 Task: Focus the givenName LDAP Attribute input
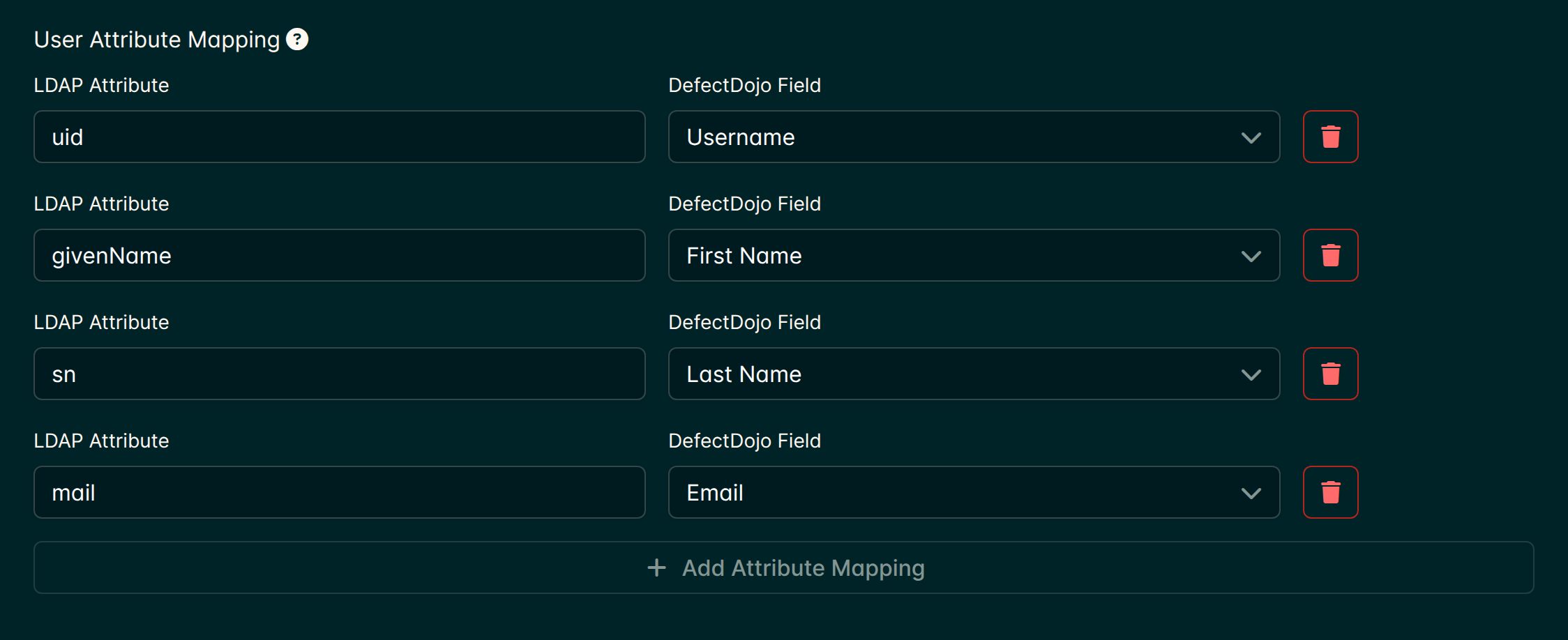(x=339, y=255)
